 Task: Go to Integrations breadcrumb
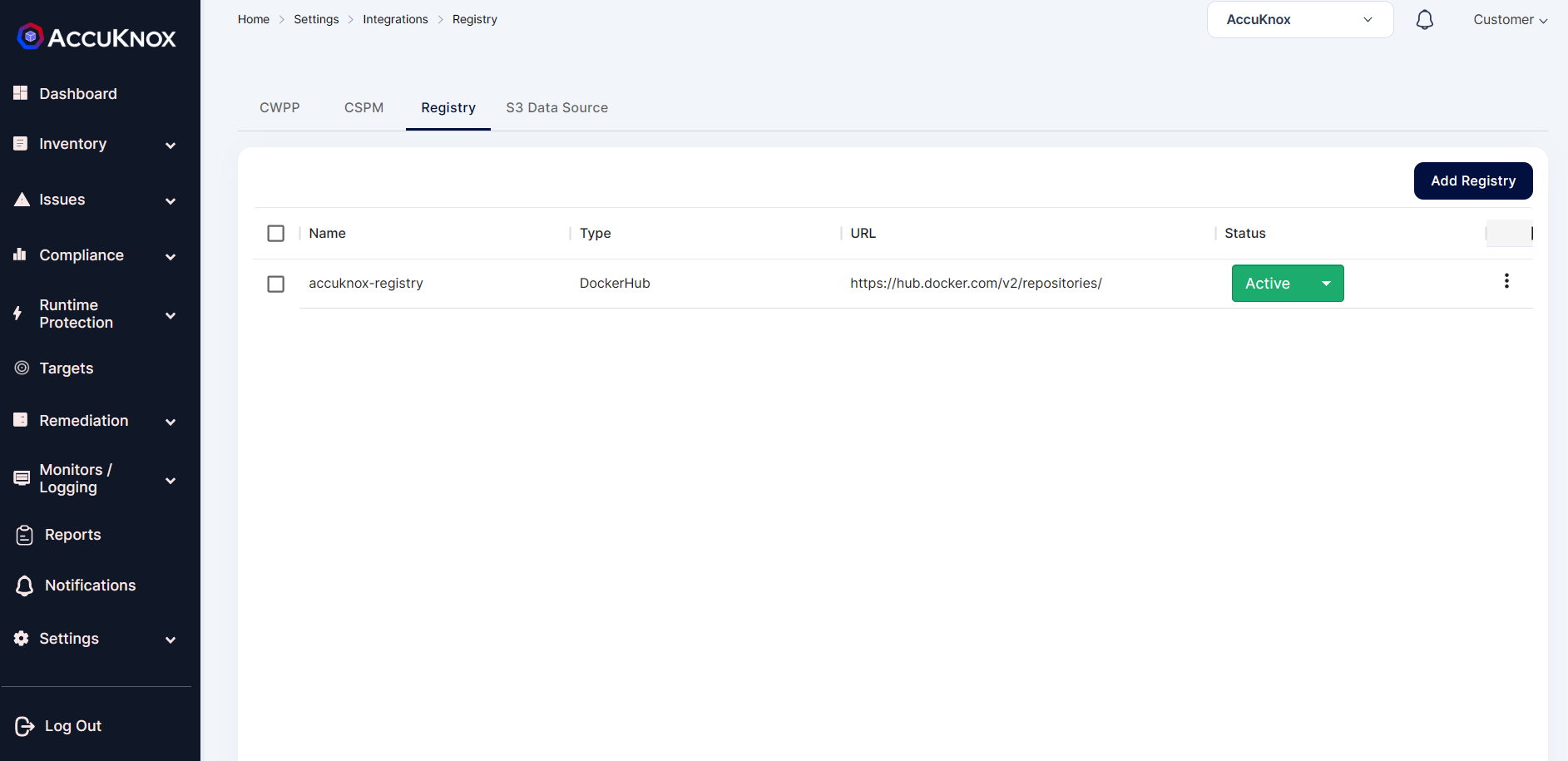pos(395,19)
